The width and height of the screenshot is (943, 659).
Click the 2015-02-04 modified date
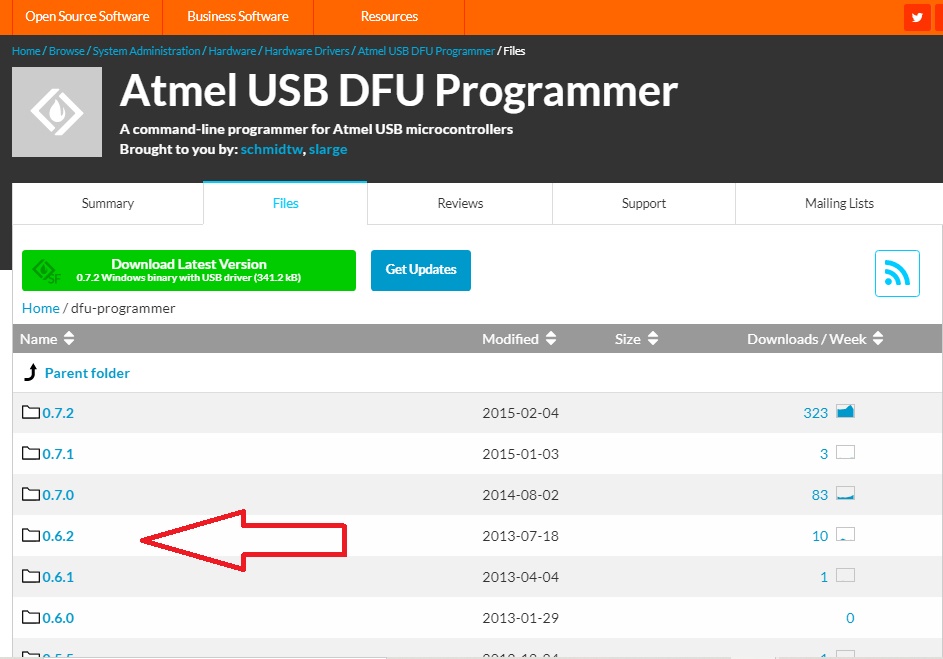pos(520,413)
